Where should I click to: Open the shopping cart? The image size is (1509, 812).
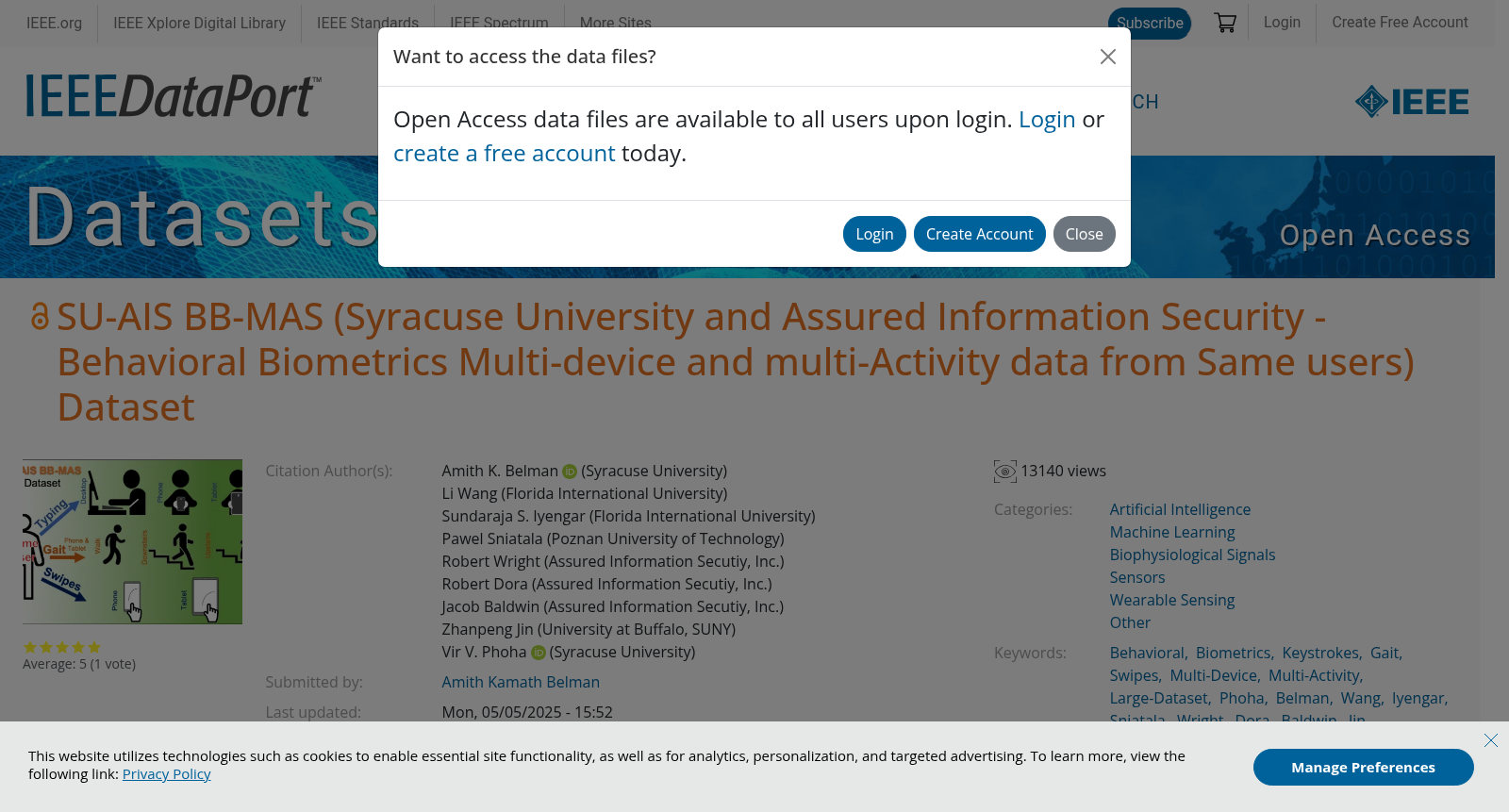point(1225,23)
